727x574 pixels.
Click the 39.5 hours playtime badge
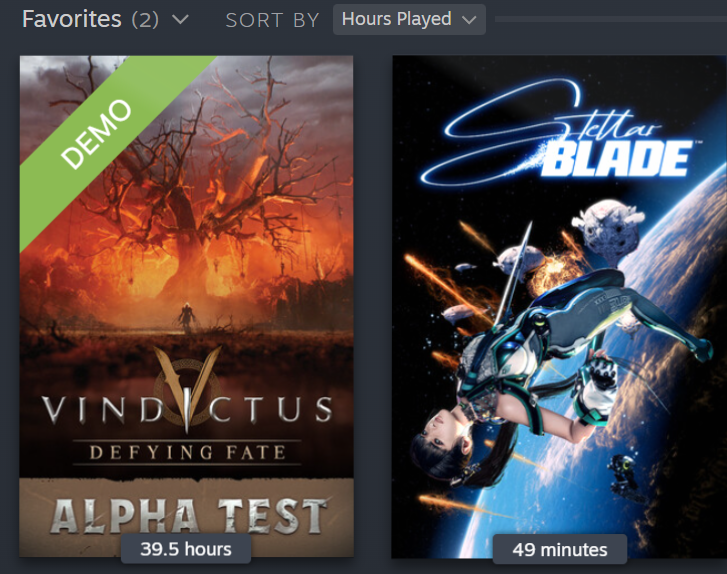(186, 549)
